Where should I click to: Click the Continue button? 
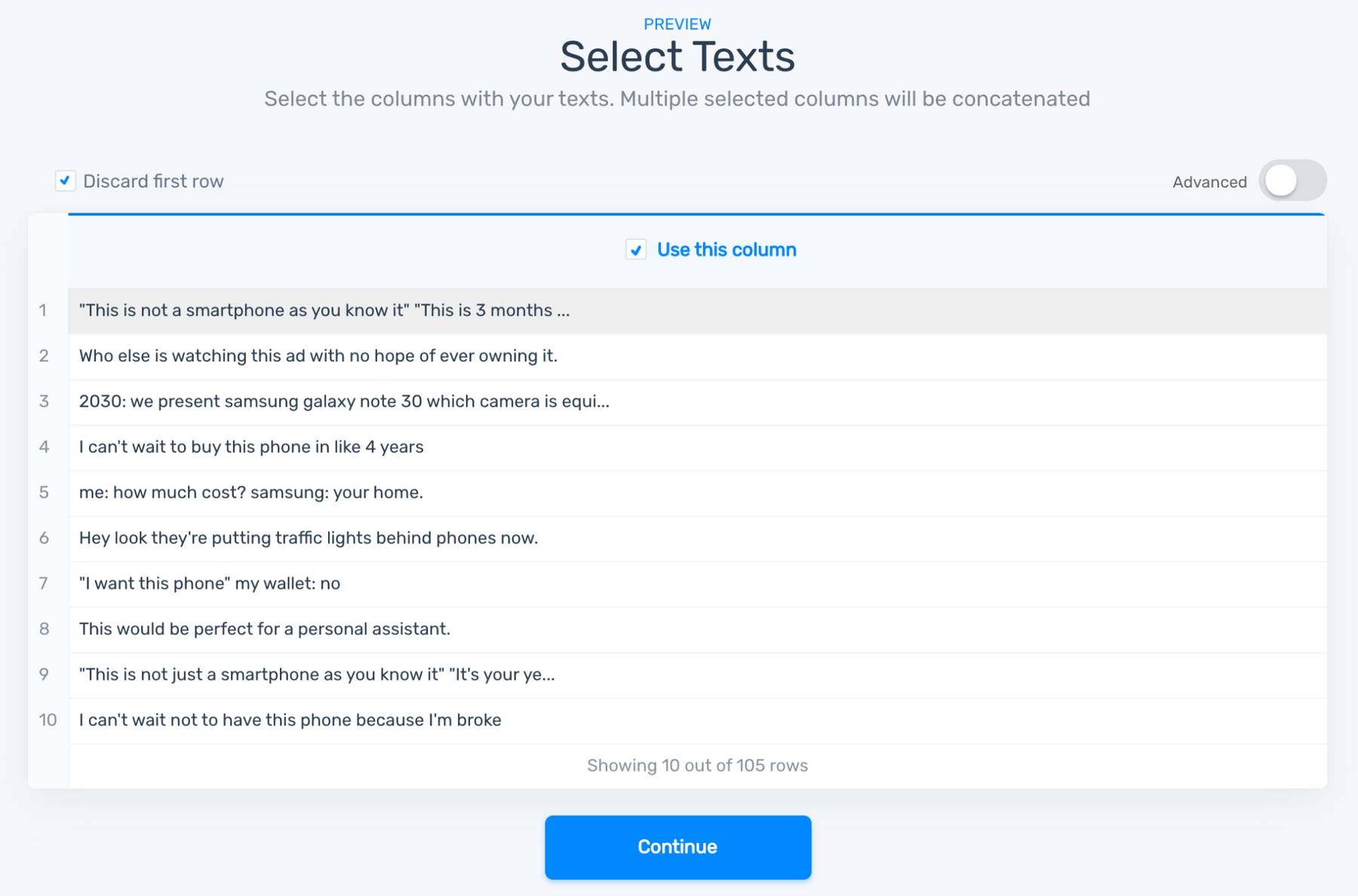[677, 847]
